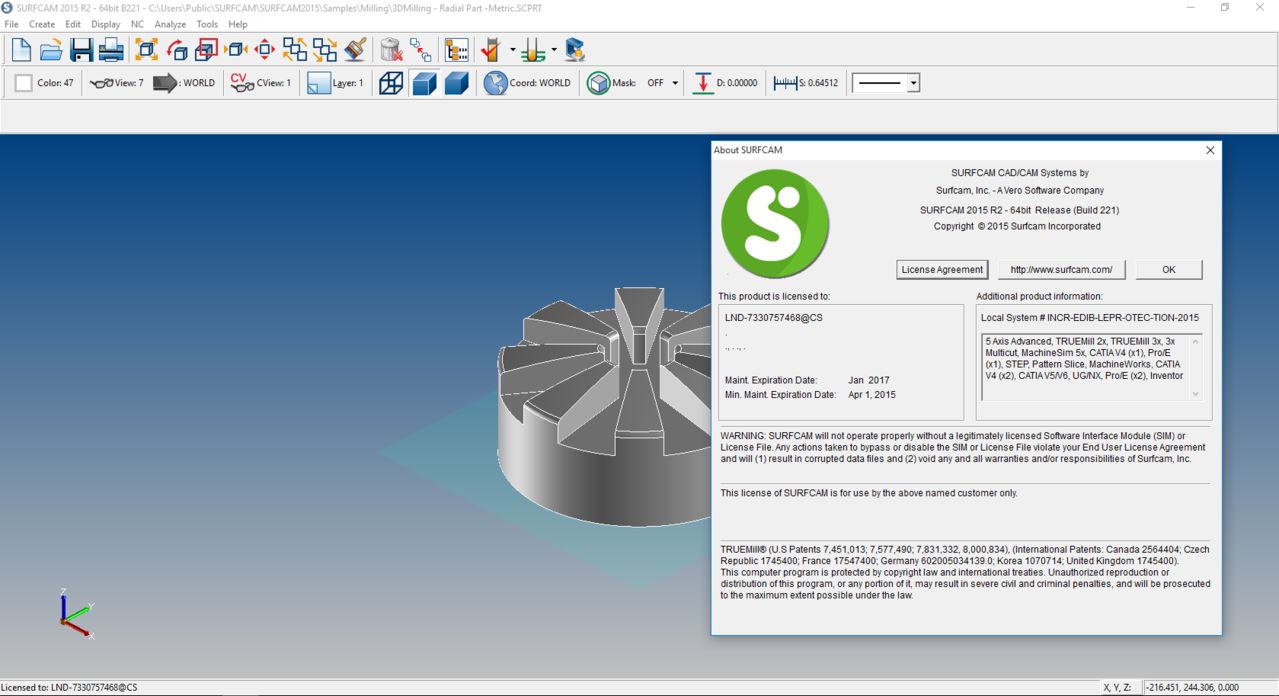Click the boxes icon with down-right orange arrow

pos(325,49)
